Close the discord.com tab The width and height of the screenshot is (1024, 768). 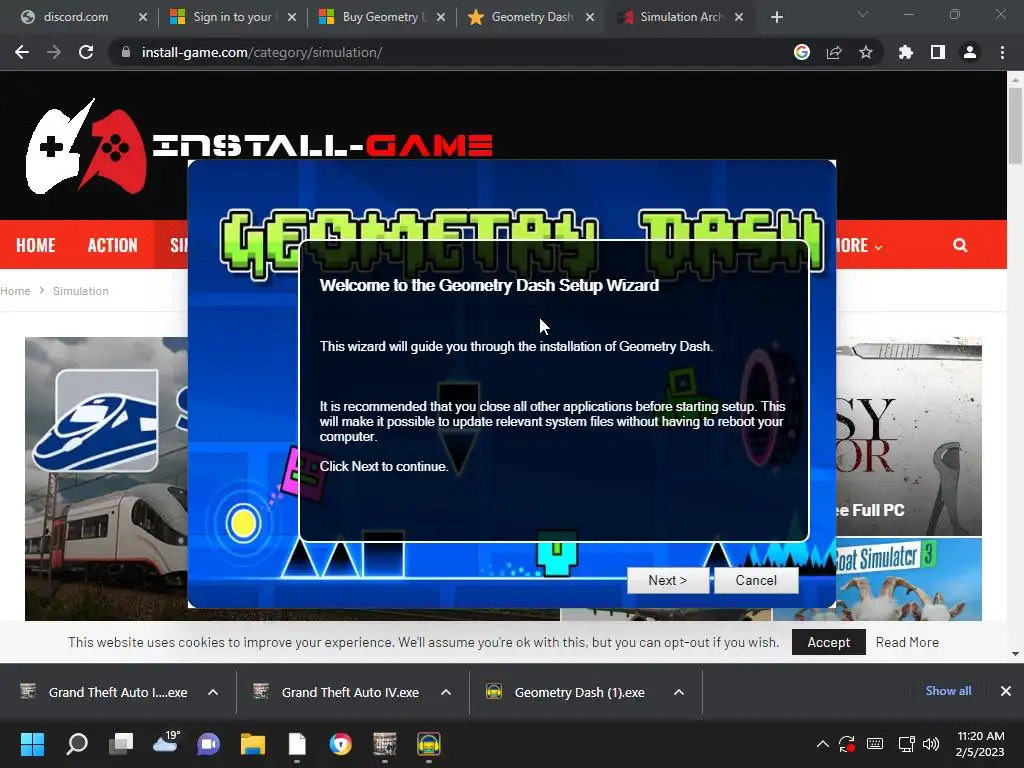pos(143,17)
